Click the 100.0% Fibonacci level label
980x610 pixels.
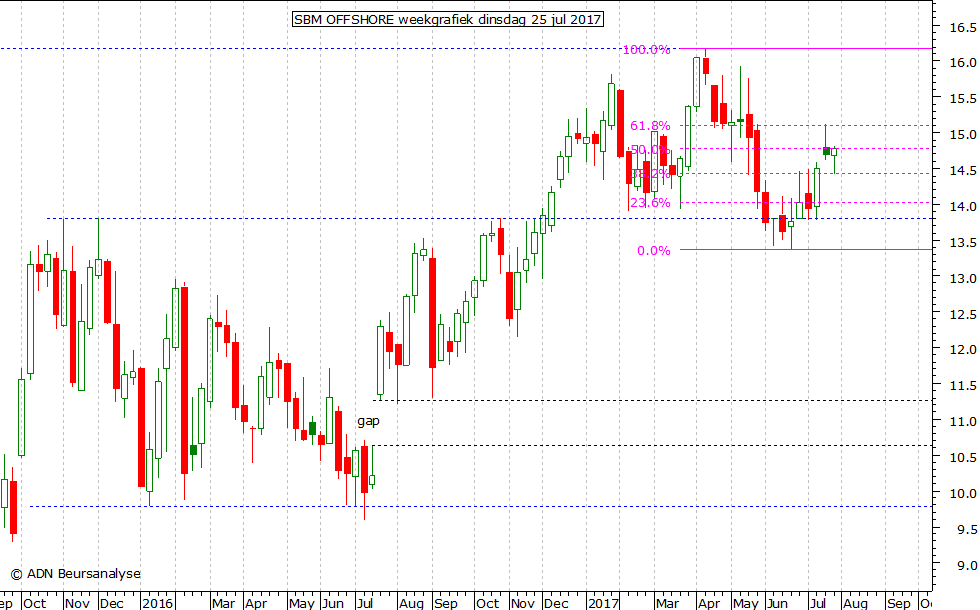click(x=646, y=49)
